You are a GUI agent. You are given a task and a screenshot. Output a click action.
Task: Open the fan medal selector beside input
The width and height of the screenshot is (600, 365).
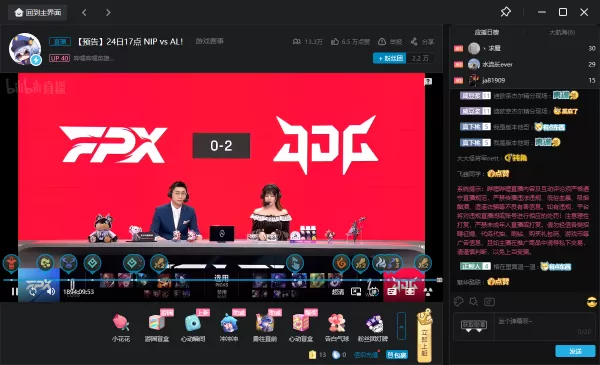point(474,326)
